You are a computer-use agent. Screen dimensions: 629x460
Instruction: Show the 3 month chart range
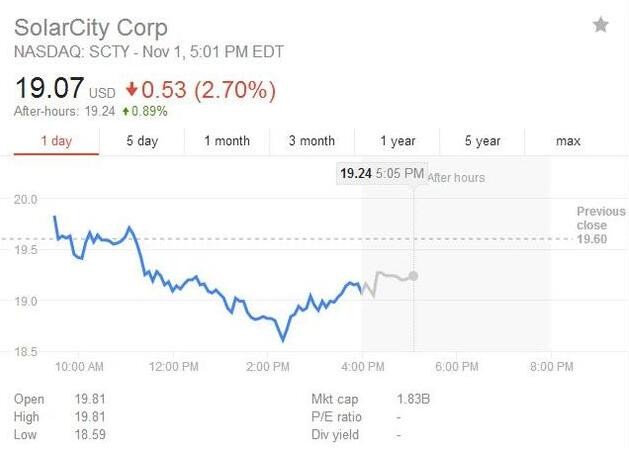click(x=311, y=141)
